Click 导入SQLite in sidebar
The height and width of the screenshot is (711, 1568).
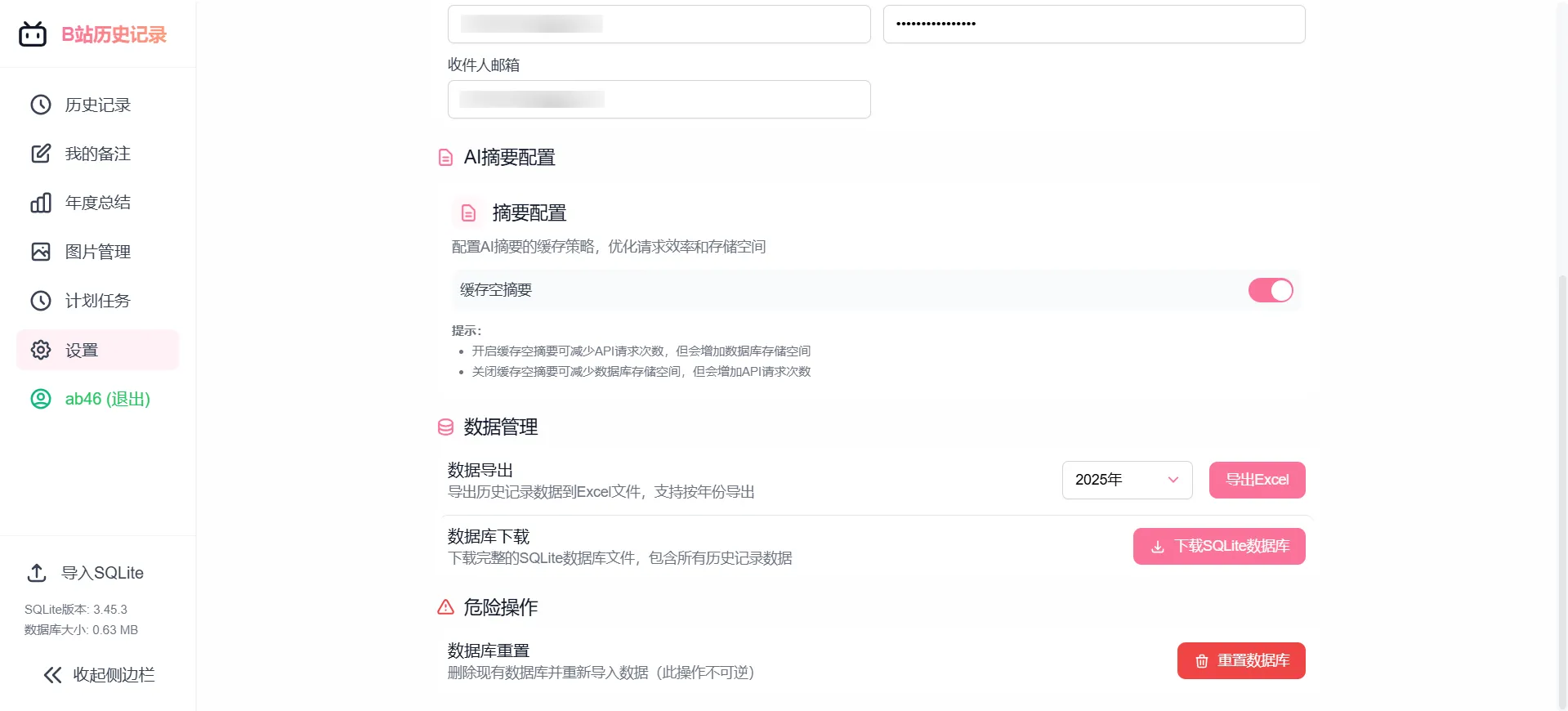coord(98,573)
